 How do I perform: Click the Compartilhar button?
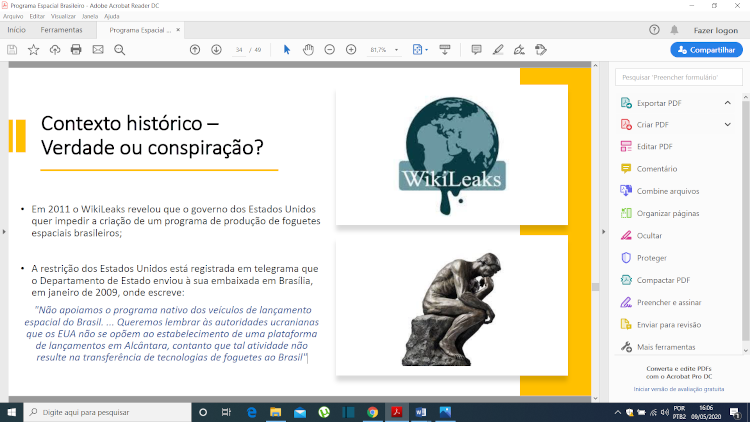coord(706,50)
